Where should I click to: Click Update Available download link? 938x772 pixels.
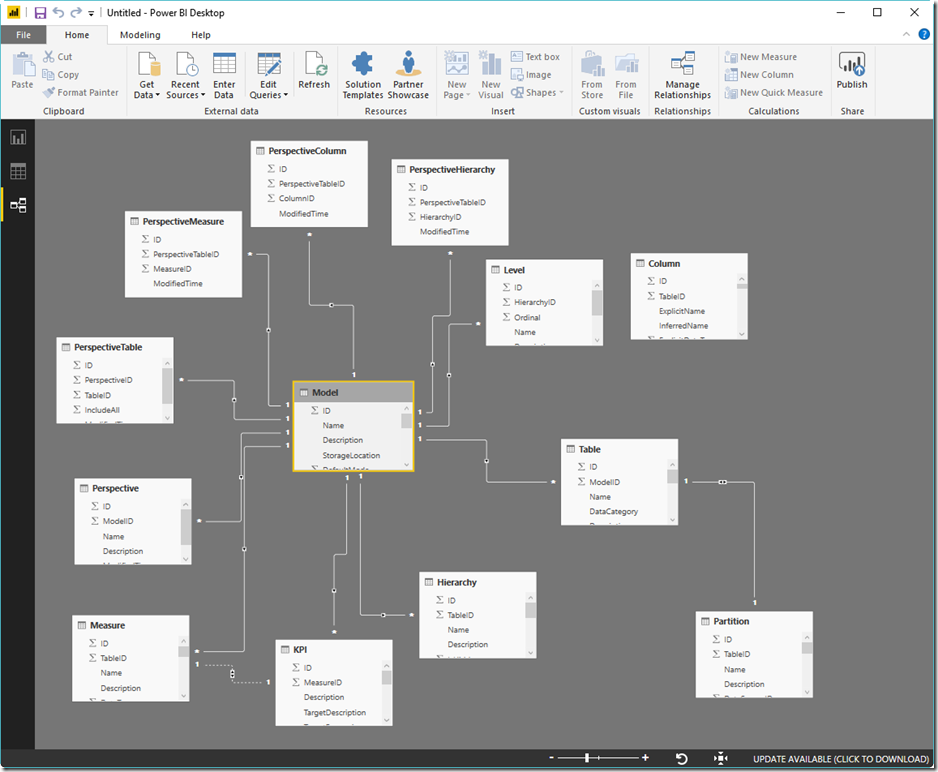841,759
